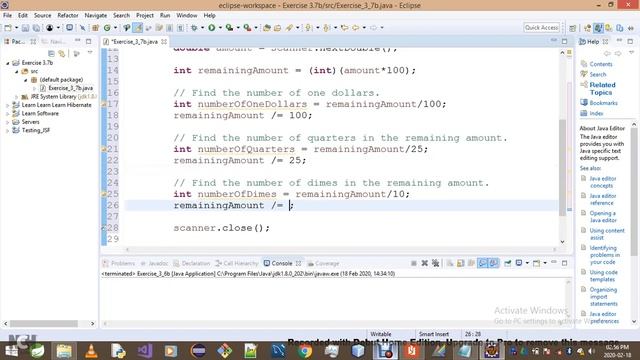Switch to the Coverage tab
The width and height of the screenshot is (640, 360).
[323, 263]
